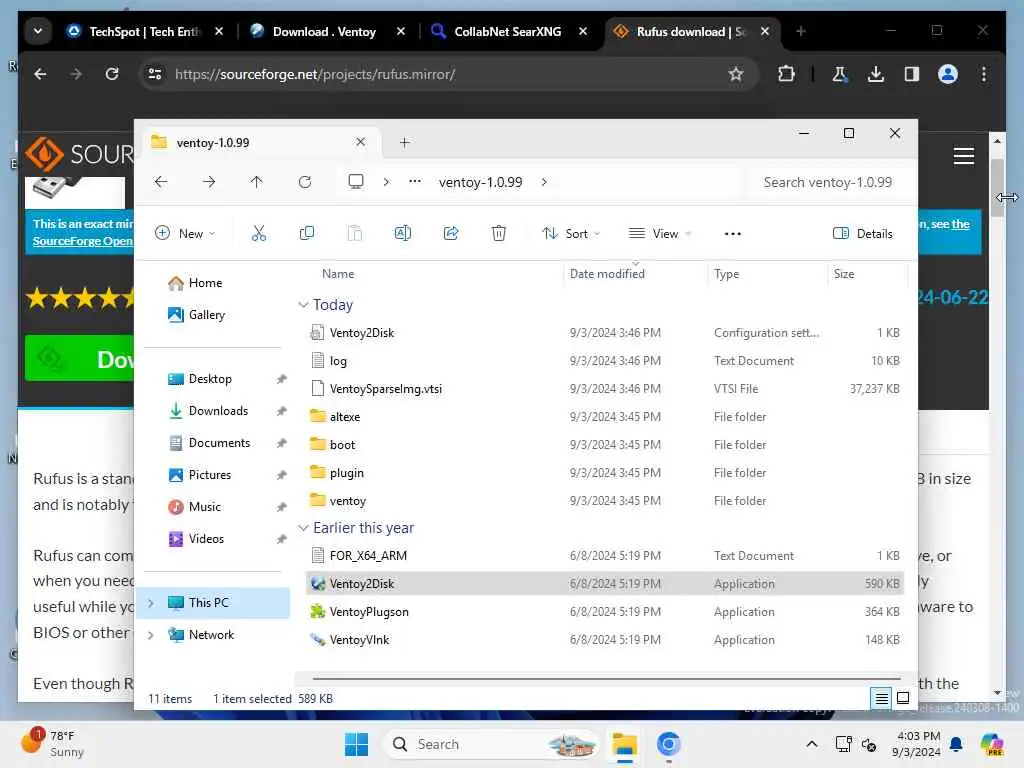Click the Search ventoy-1.0.99 box

click(x=827, y=182)
